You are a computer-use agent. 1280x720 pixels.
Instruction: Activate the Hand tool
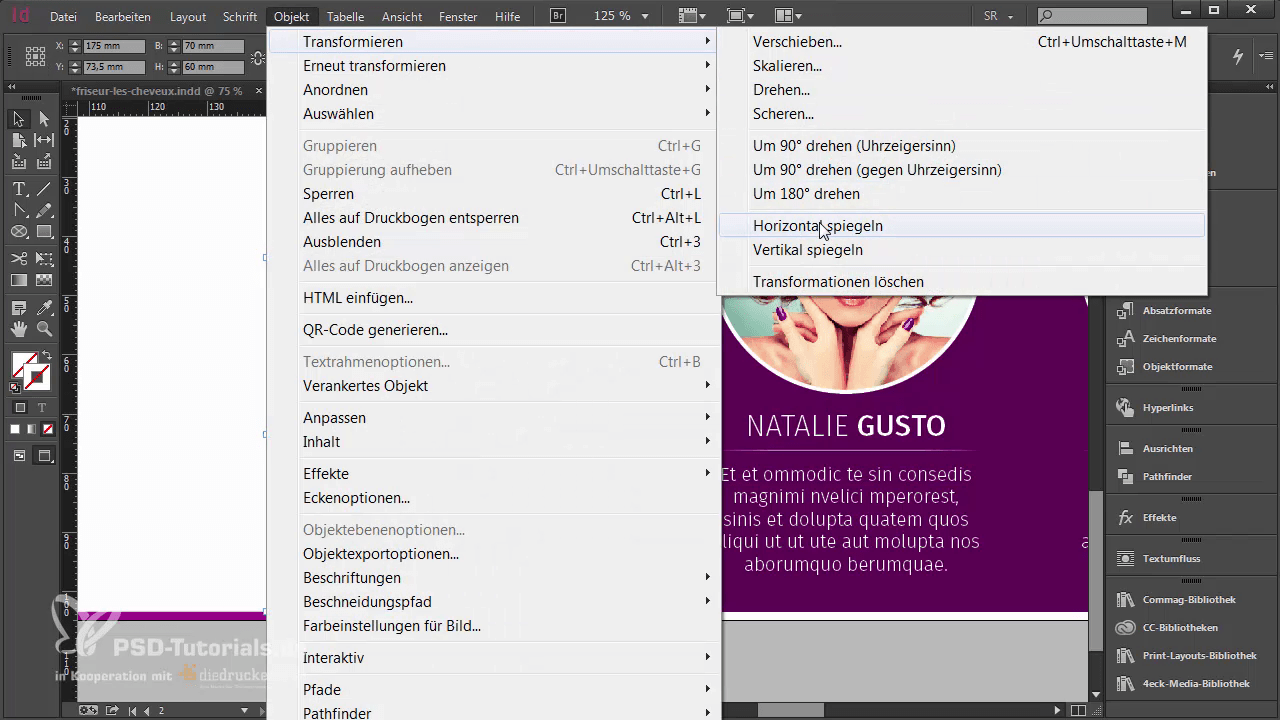coord(19,328)
